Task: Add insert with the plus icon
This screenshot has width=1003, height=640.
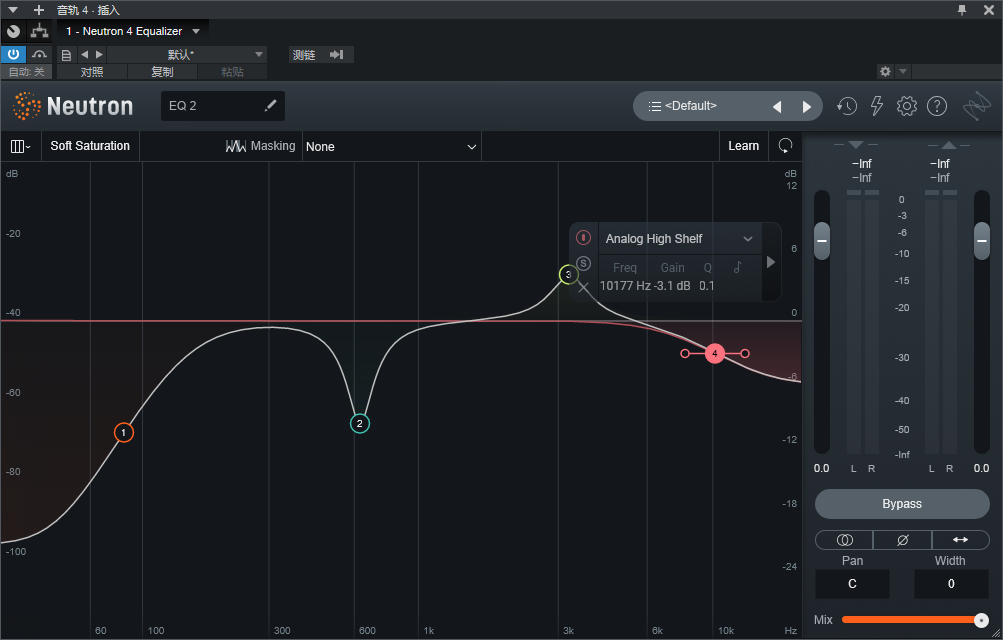Action: (39, 10)
